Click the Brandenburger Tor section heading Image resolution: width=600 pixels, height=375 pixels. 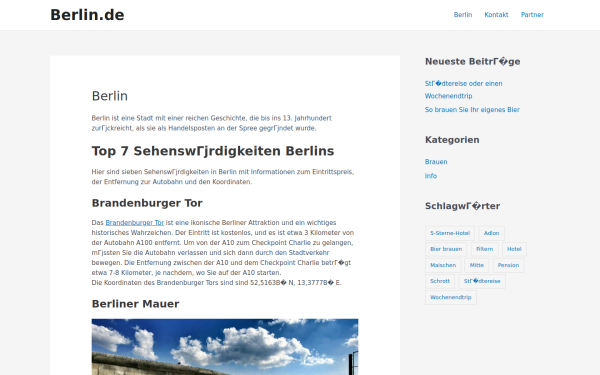[x=147, y=203]
